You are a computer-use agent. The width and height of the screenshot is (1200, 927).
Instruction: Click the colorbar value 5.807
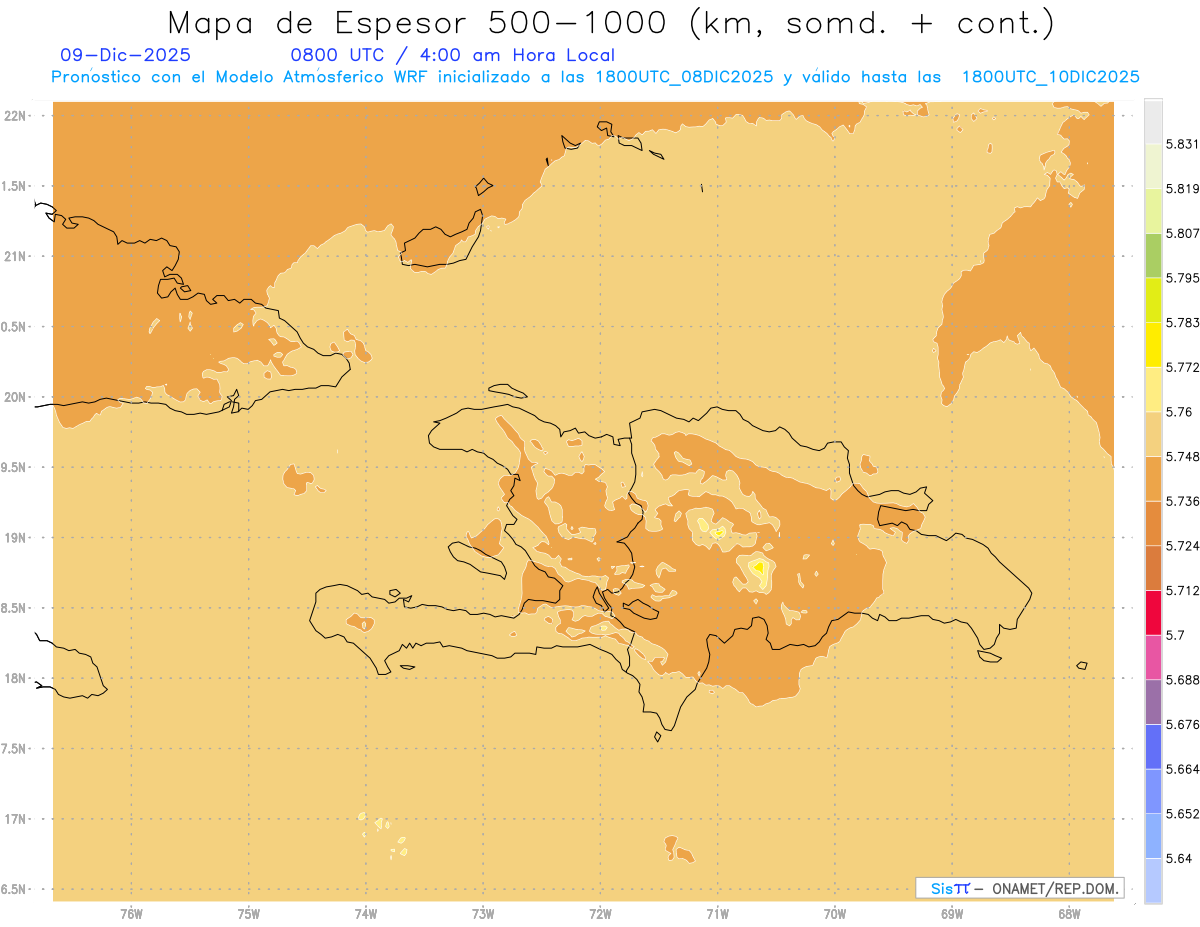1183,233
